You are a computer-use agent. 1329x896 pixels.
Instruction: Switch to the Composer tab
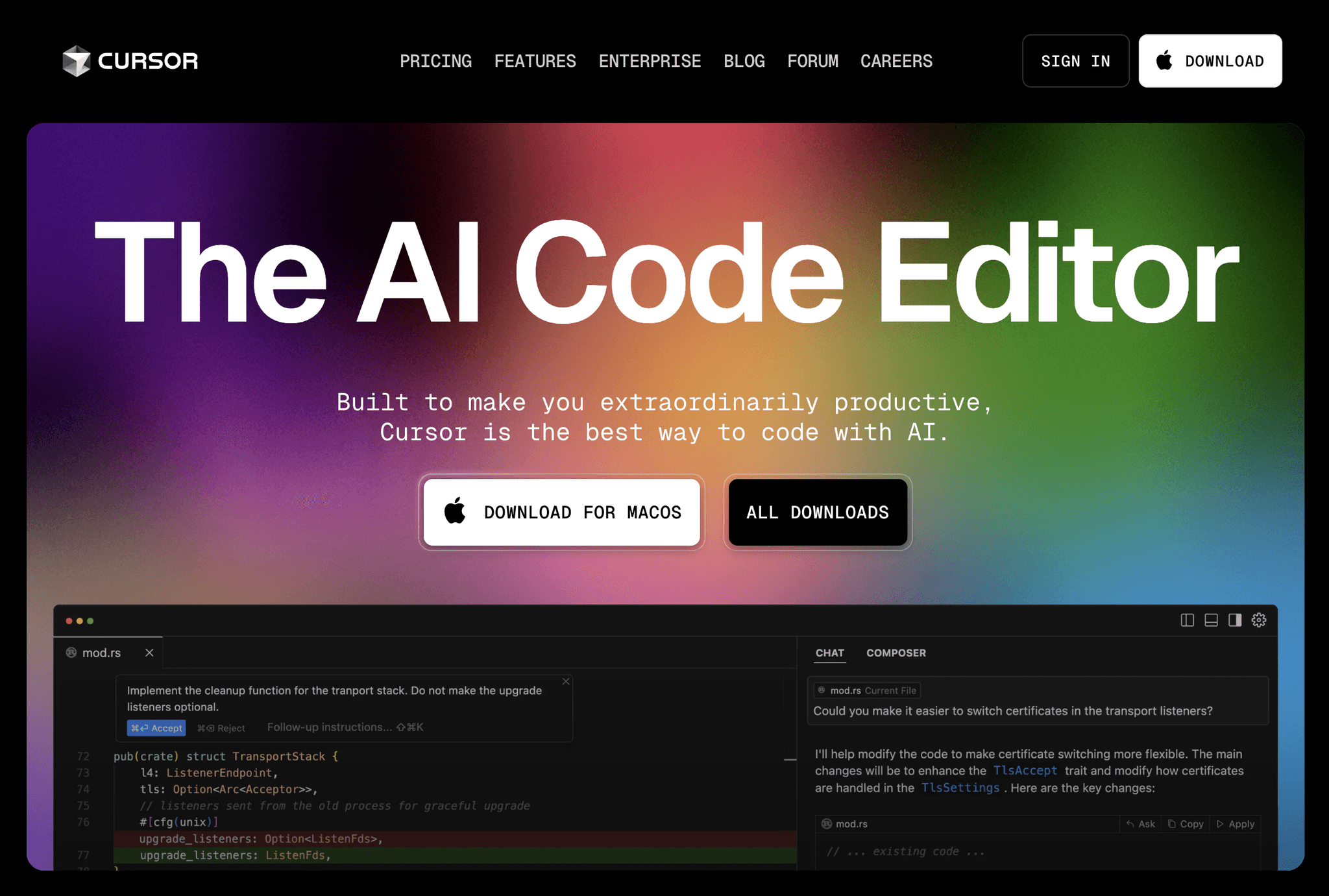pos(896,653)
